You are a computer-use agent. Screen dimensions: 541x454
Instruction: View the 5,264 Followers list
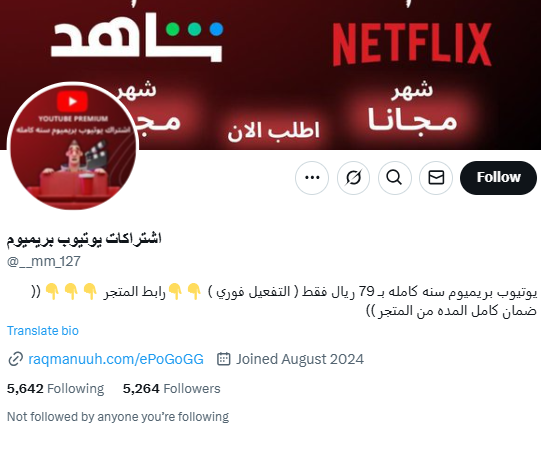pos(171,388)
